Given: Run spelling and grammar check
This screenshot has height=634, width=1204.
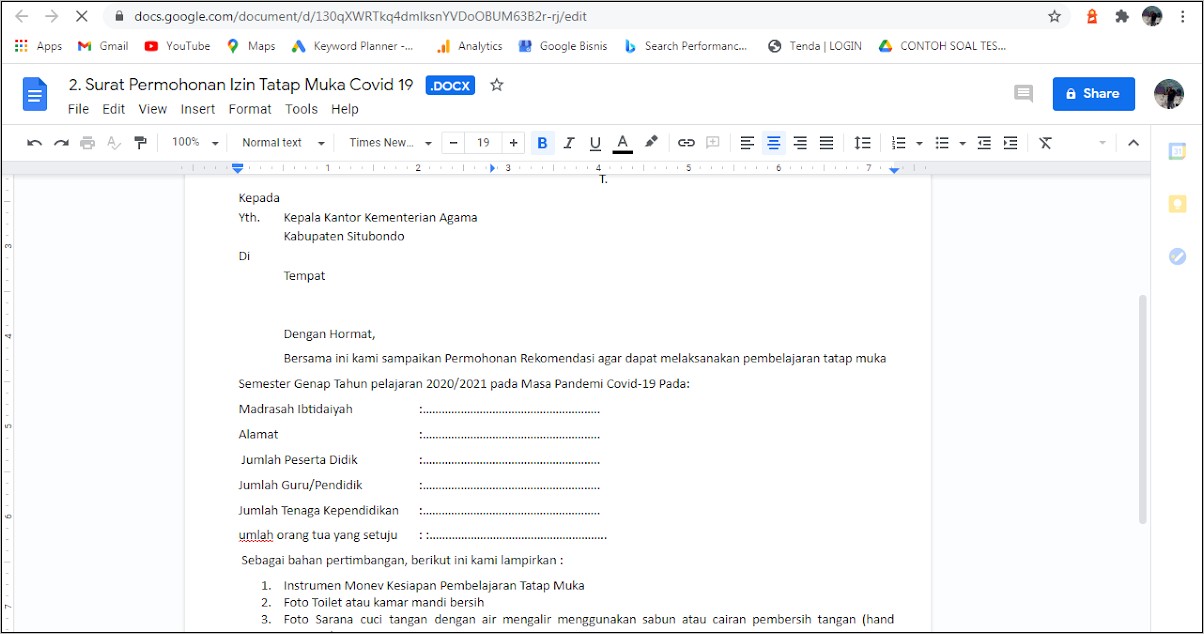Looking at the screenshot, I should 113,143.
